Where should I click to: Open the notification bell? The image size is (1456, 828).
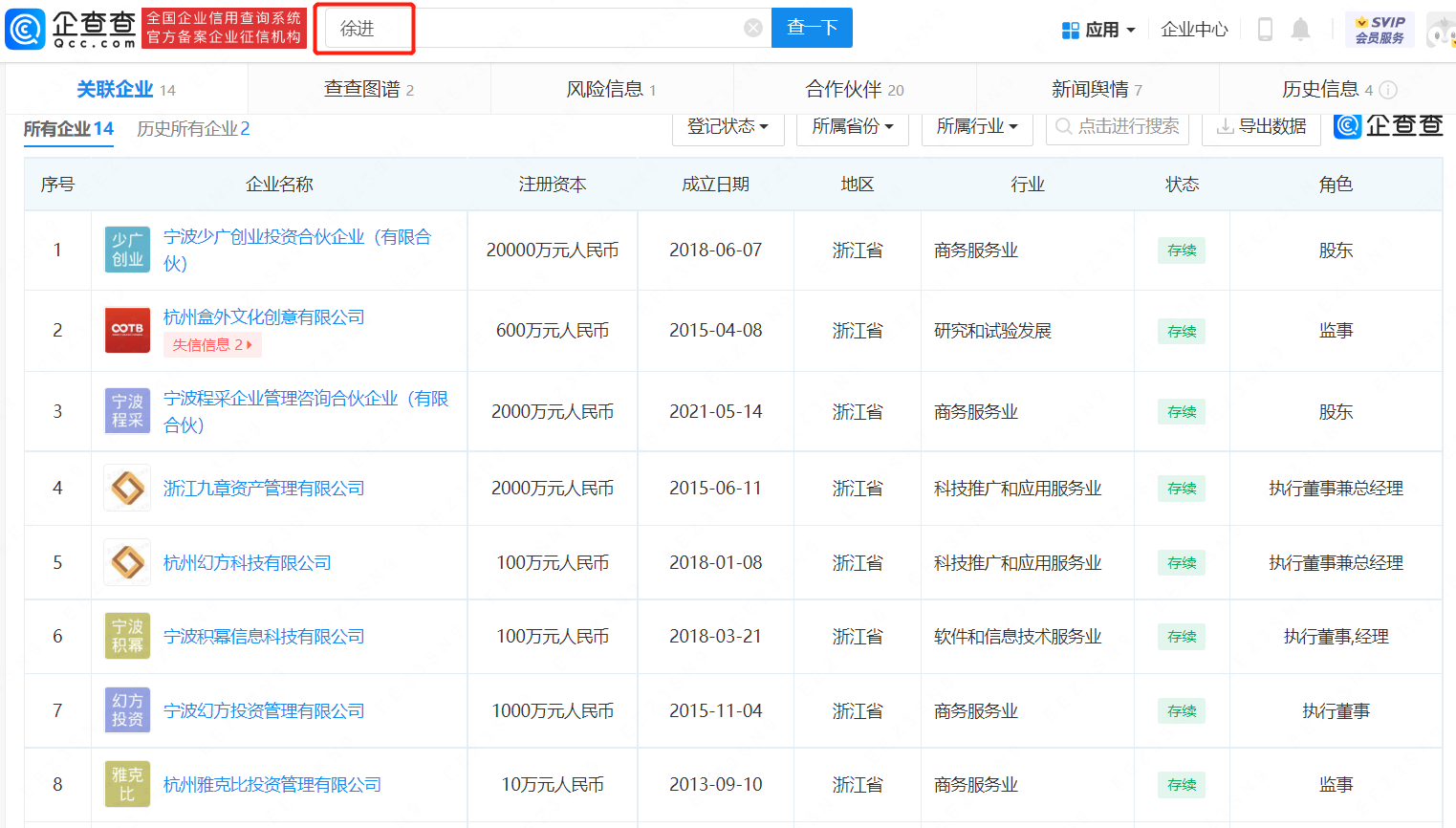[1300, 30]
